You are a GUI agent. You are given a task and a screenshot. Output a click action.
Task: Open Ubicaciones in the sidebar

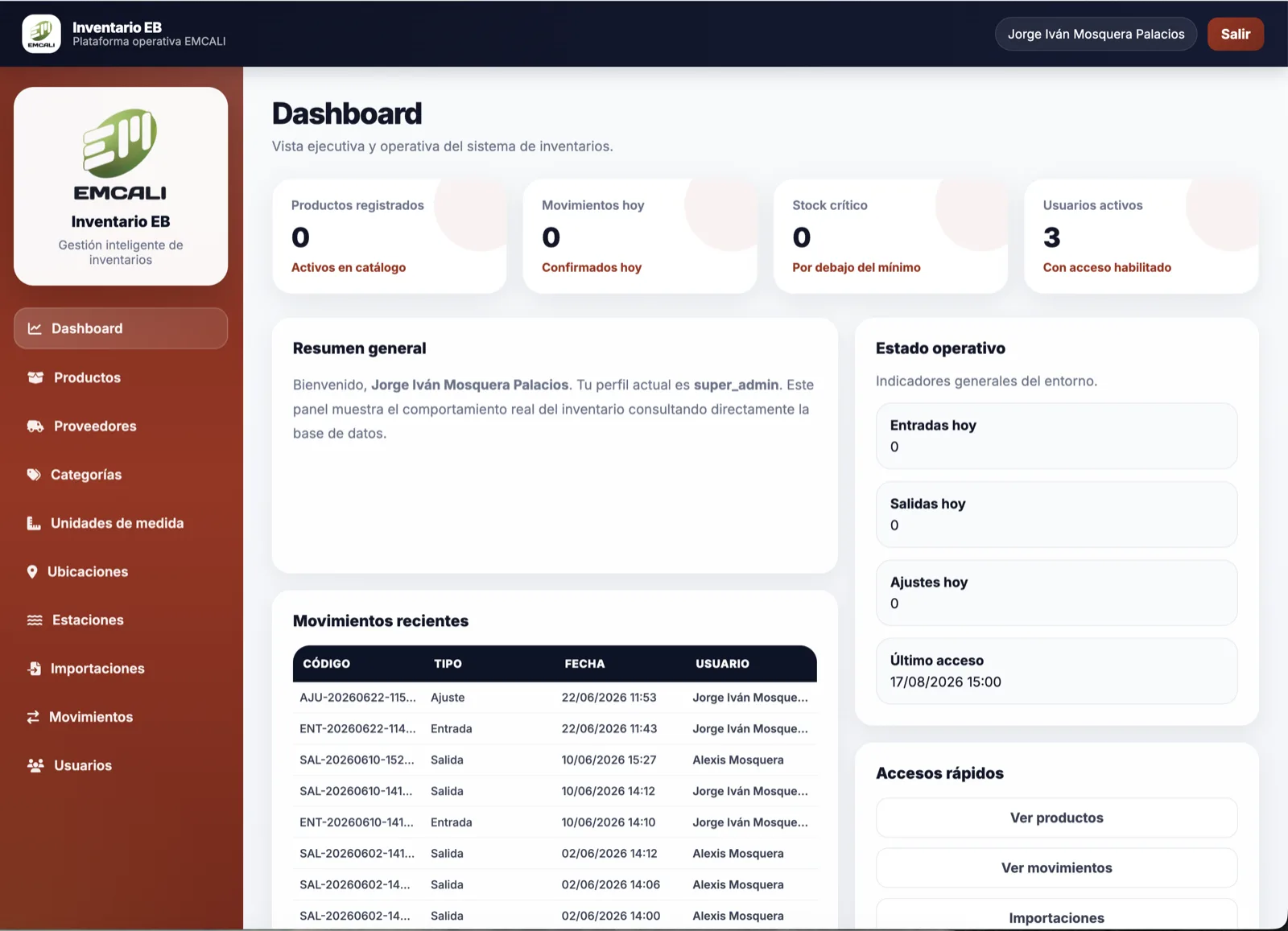tap(121, 571)
